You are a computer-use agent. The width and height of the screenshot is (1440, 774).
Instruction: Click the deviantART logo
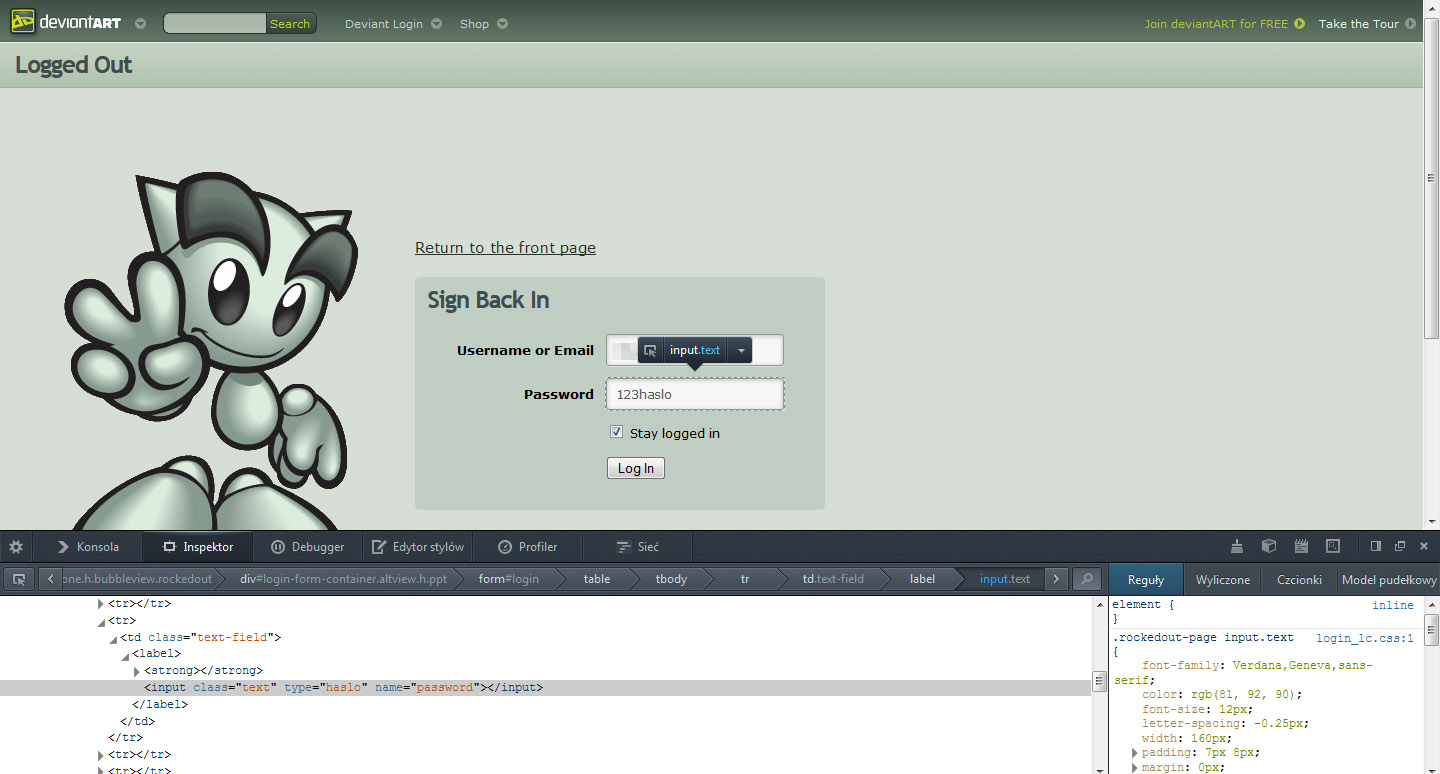(x=66, y=21)
